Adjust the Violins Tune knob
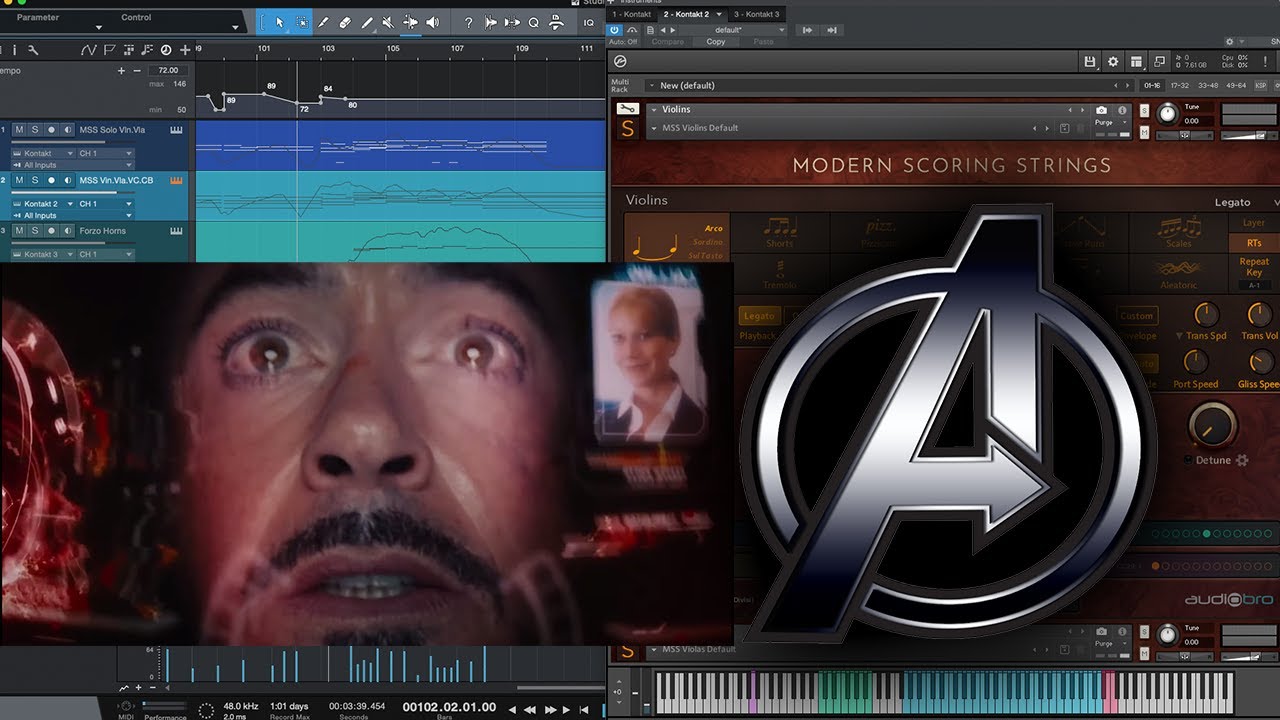 tap(1167, 114)
